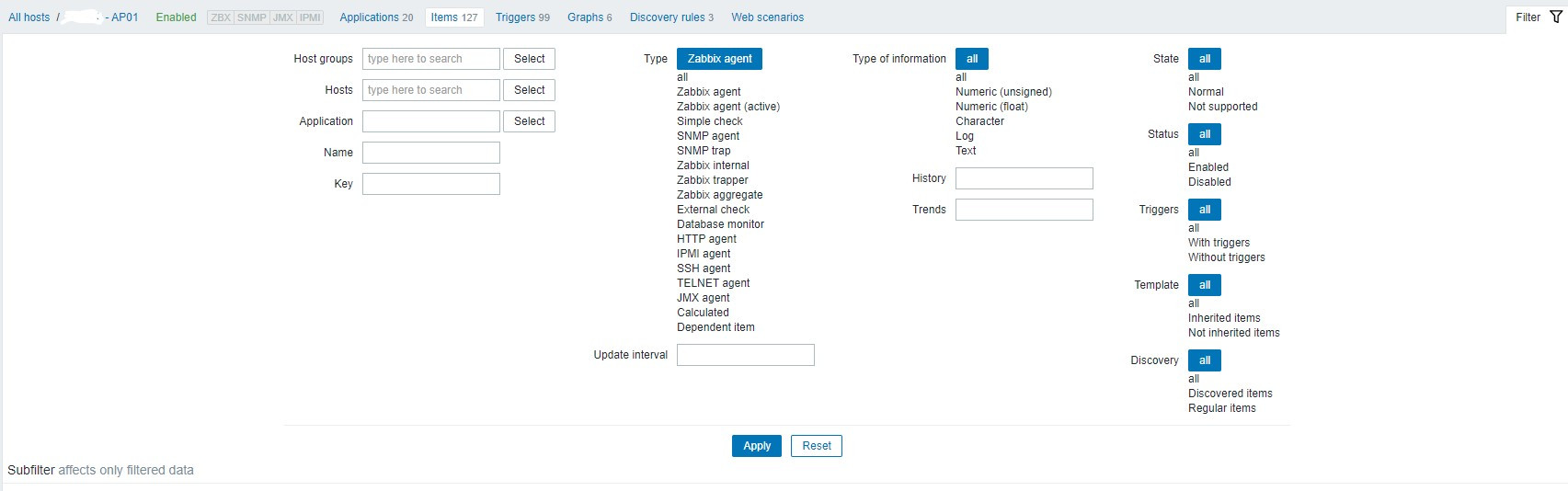Click the highlighted Zabbix agent type button
This screenshot has width=1568, height=491.
coord(719,59)
